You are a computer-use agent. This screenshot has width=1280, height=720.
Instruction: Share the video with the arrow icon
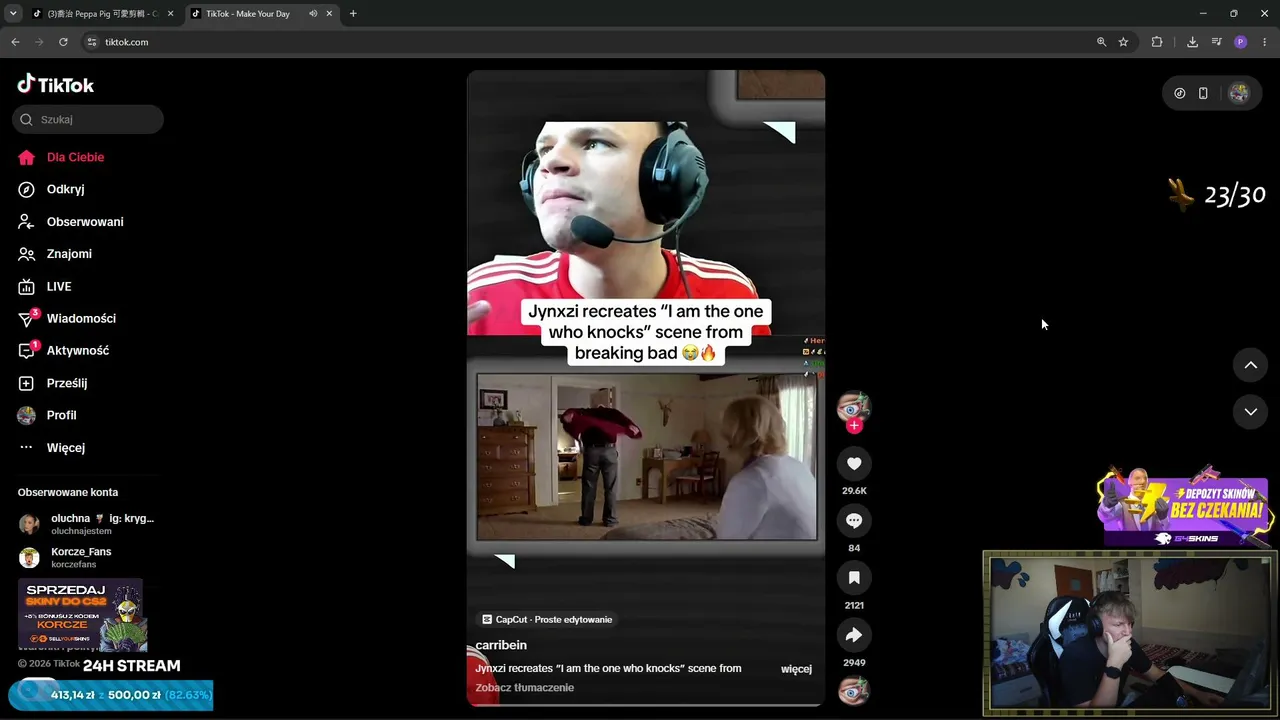(x=854, y=635)
